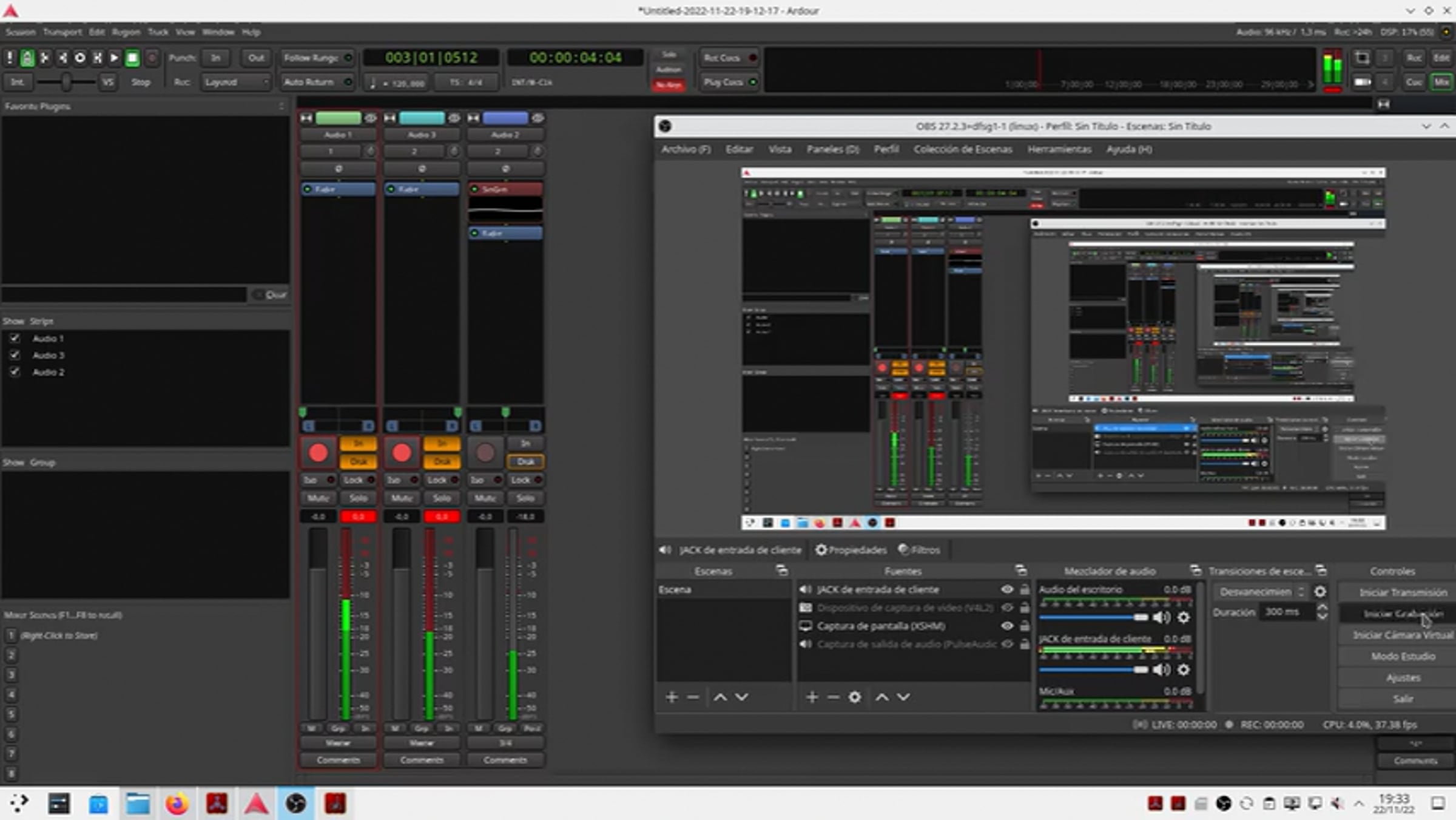Open transition properties gear icon
The image size is (1456, 820).
tap(1319, 592)
